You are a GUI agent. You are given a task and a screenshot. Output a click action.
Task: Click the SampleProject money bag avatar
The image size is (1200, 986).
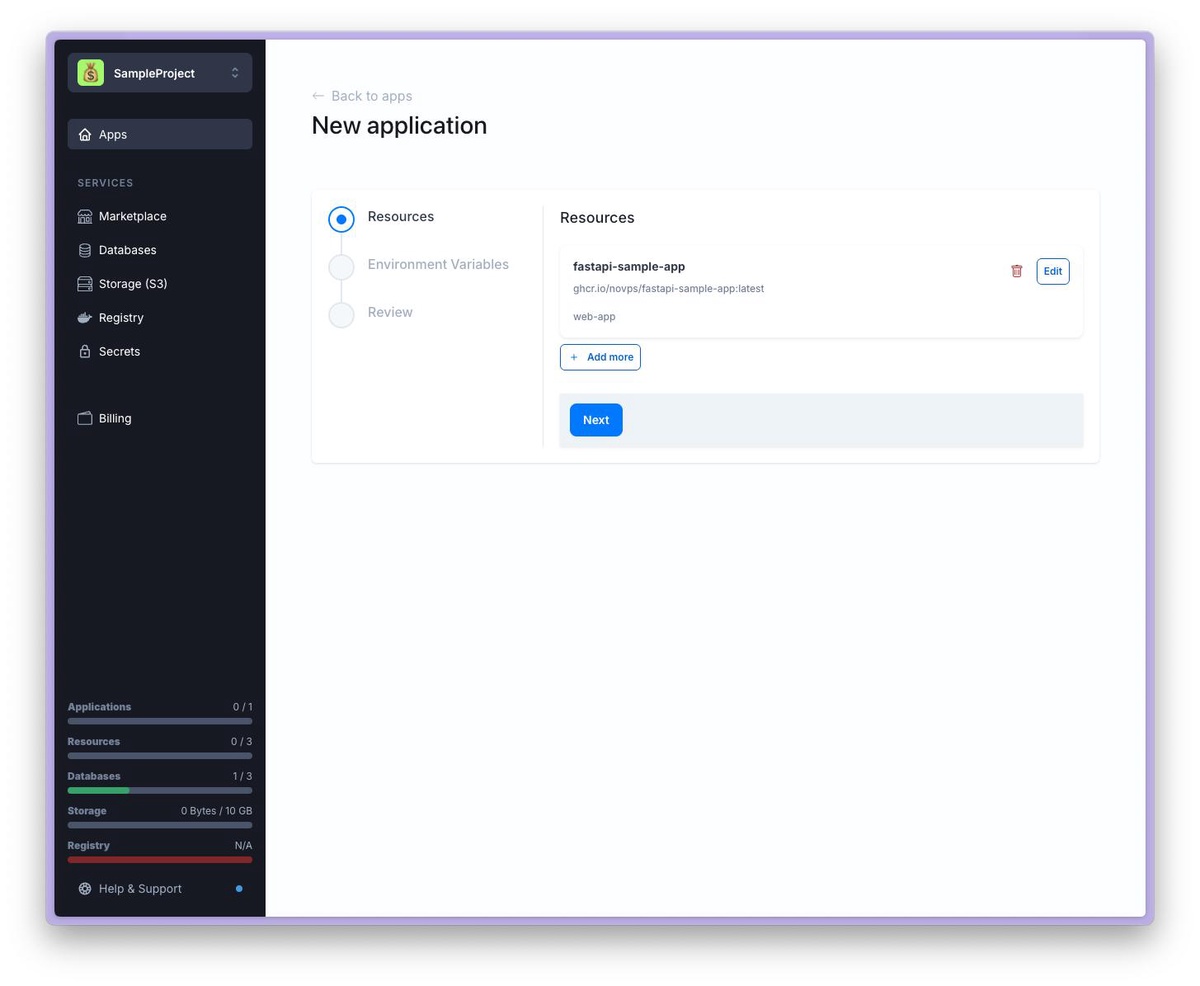coord(91,73)
